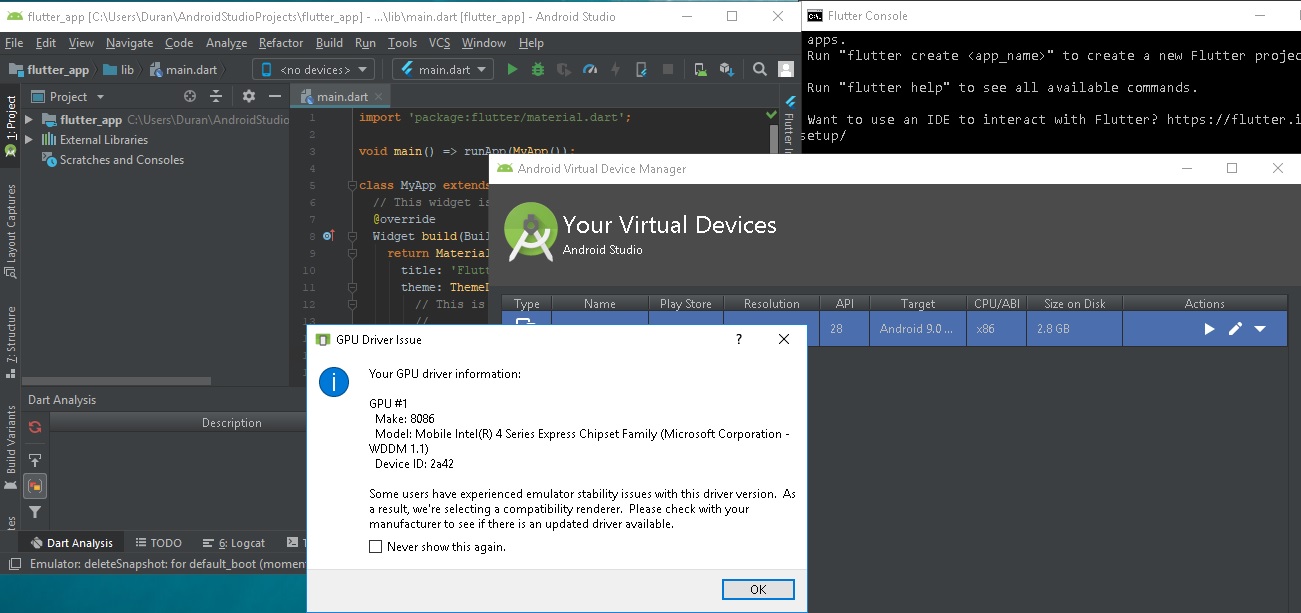
Task: Click the autoscroll to source icon in Dart Analysis
Action: point(35,461)
